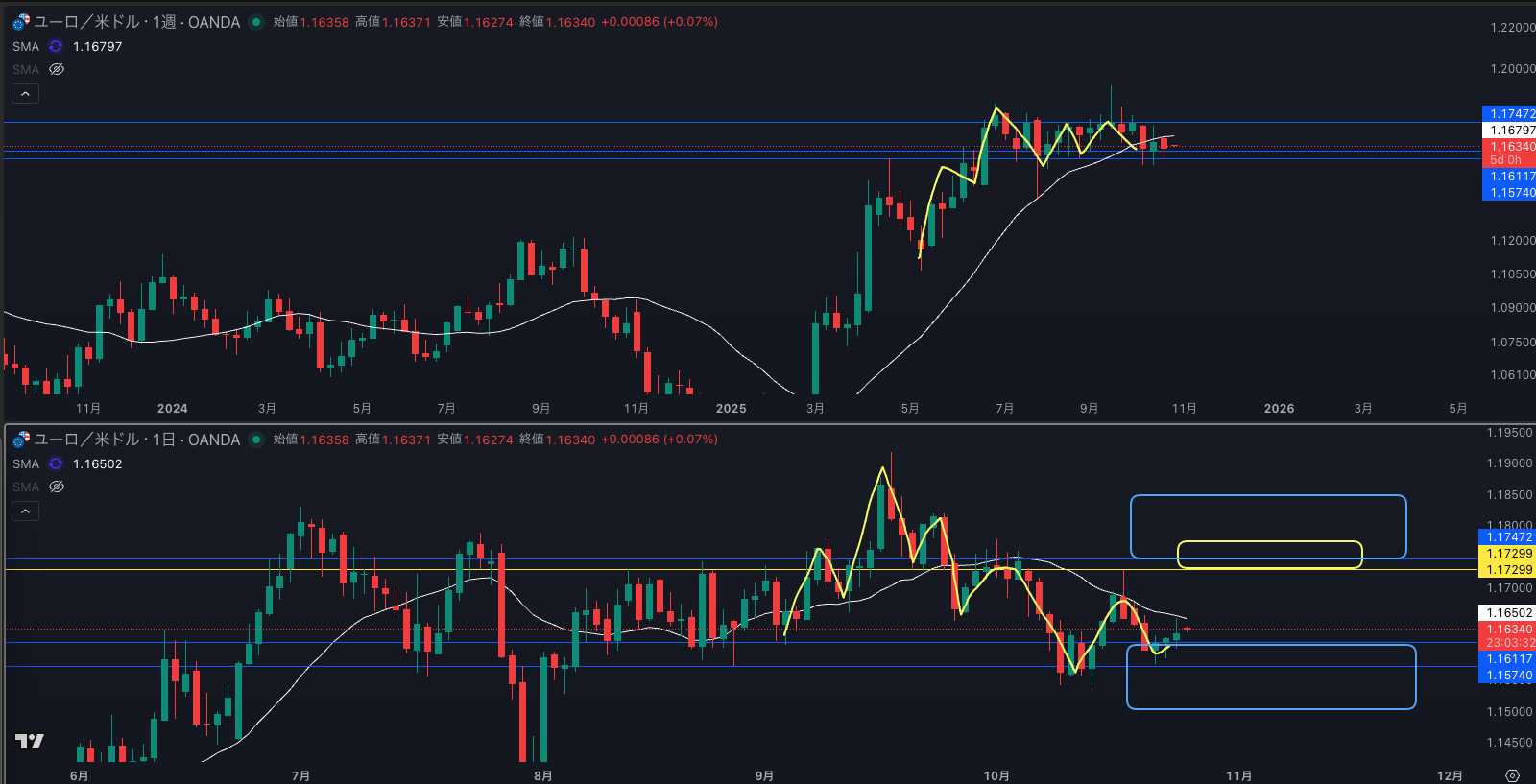The height and width of the screenshot is (784, 1536).
Task: Click the EUR/USD flag icon on weekly chart
Action: [21, 22]
